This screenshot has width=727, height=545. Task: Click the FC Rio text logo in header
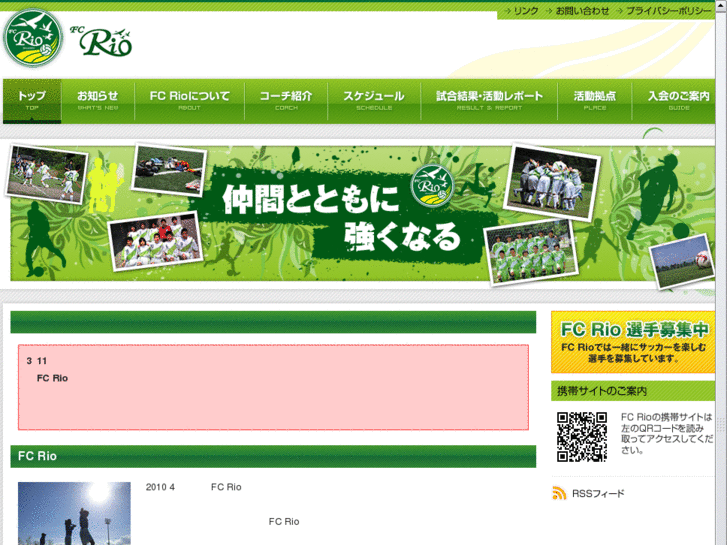click(x=102, y=42)
